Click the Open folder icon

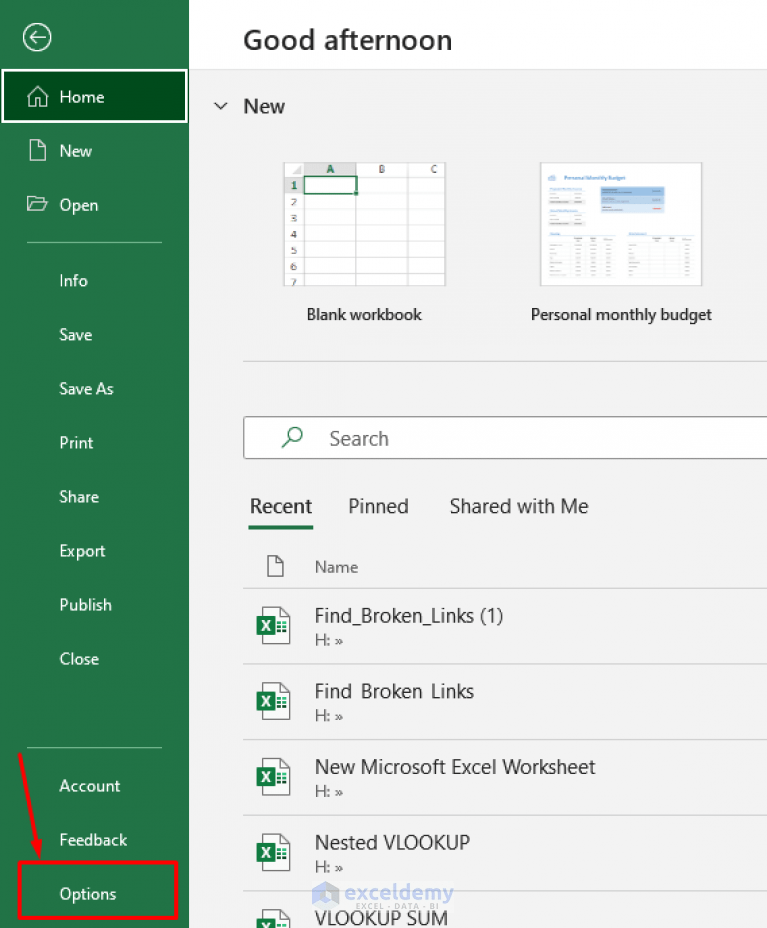click(x=38, y=204)
